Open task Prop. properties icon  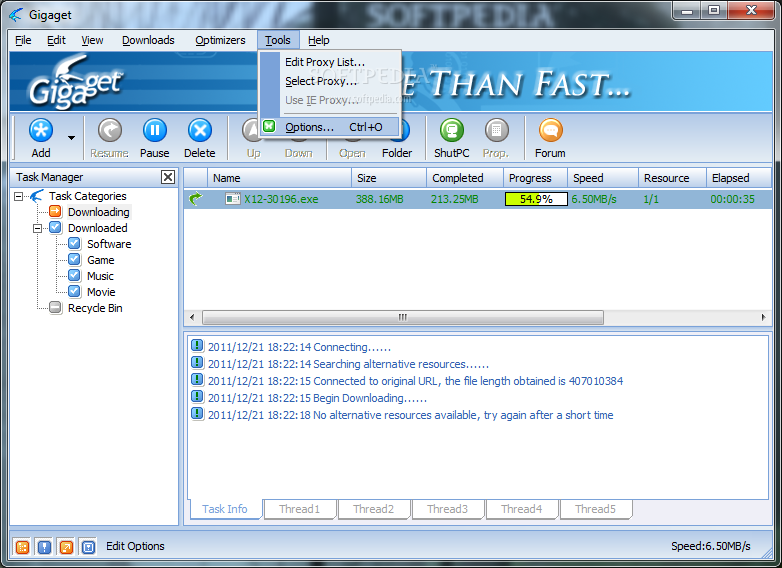(x=497, y=131)
